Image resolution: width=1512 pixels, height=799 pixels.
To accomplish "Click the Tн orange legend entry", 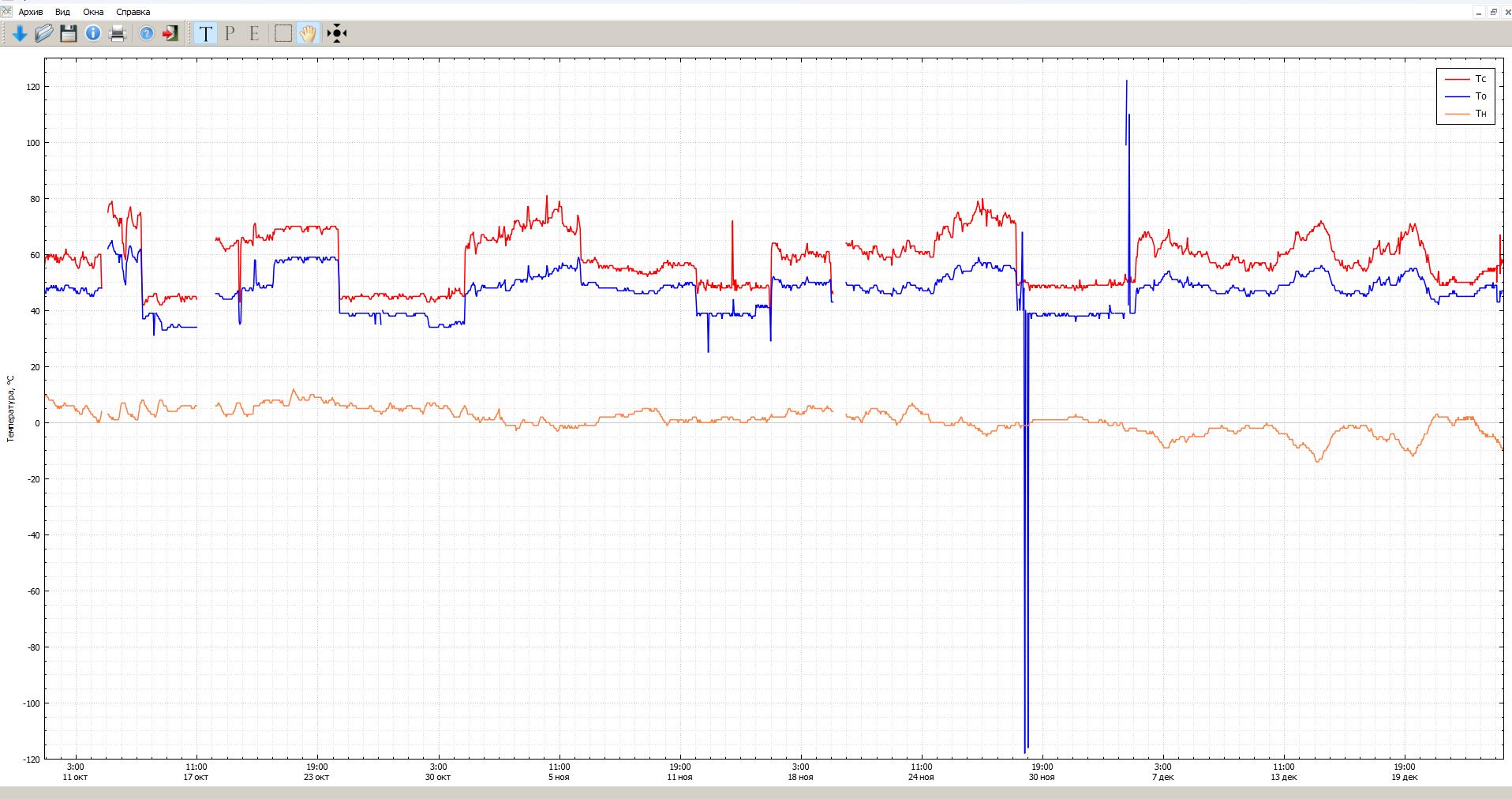I will (x=1465, y=114).
